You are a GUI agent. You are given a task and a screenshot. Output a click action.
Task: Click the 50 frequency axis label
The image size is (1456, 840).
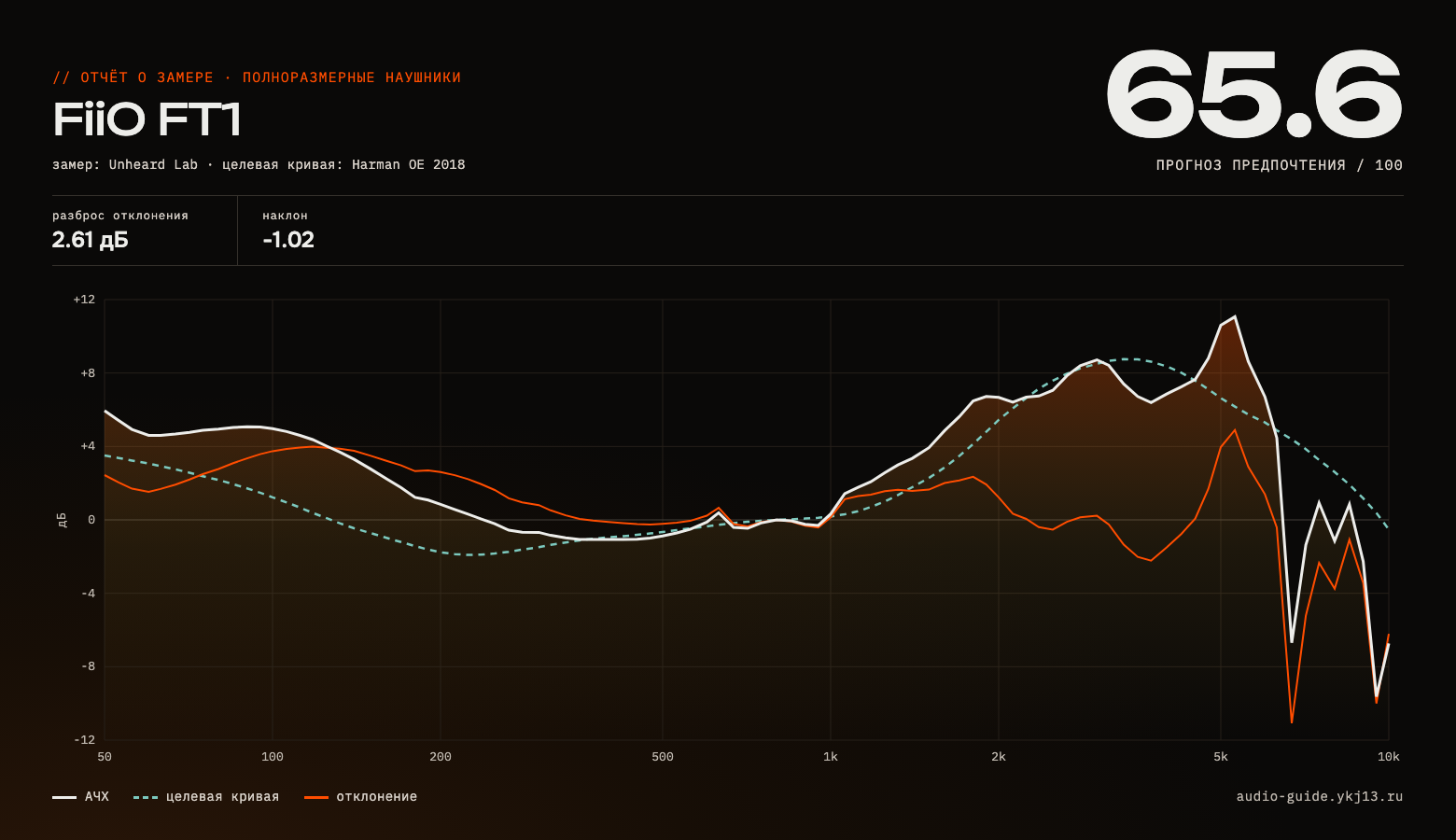pyautogui.click(x=105, y=757)
